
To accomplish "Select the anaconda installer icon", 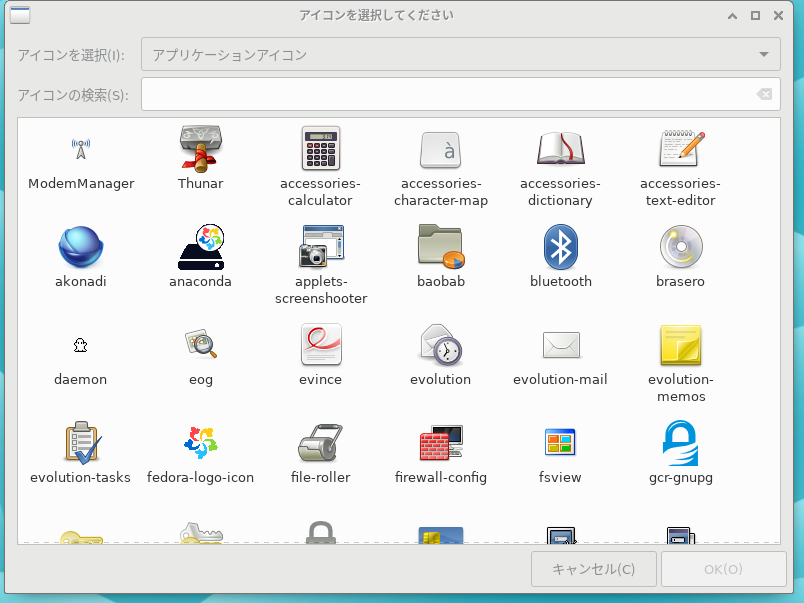I will click(x=200, y=247).
